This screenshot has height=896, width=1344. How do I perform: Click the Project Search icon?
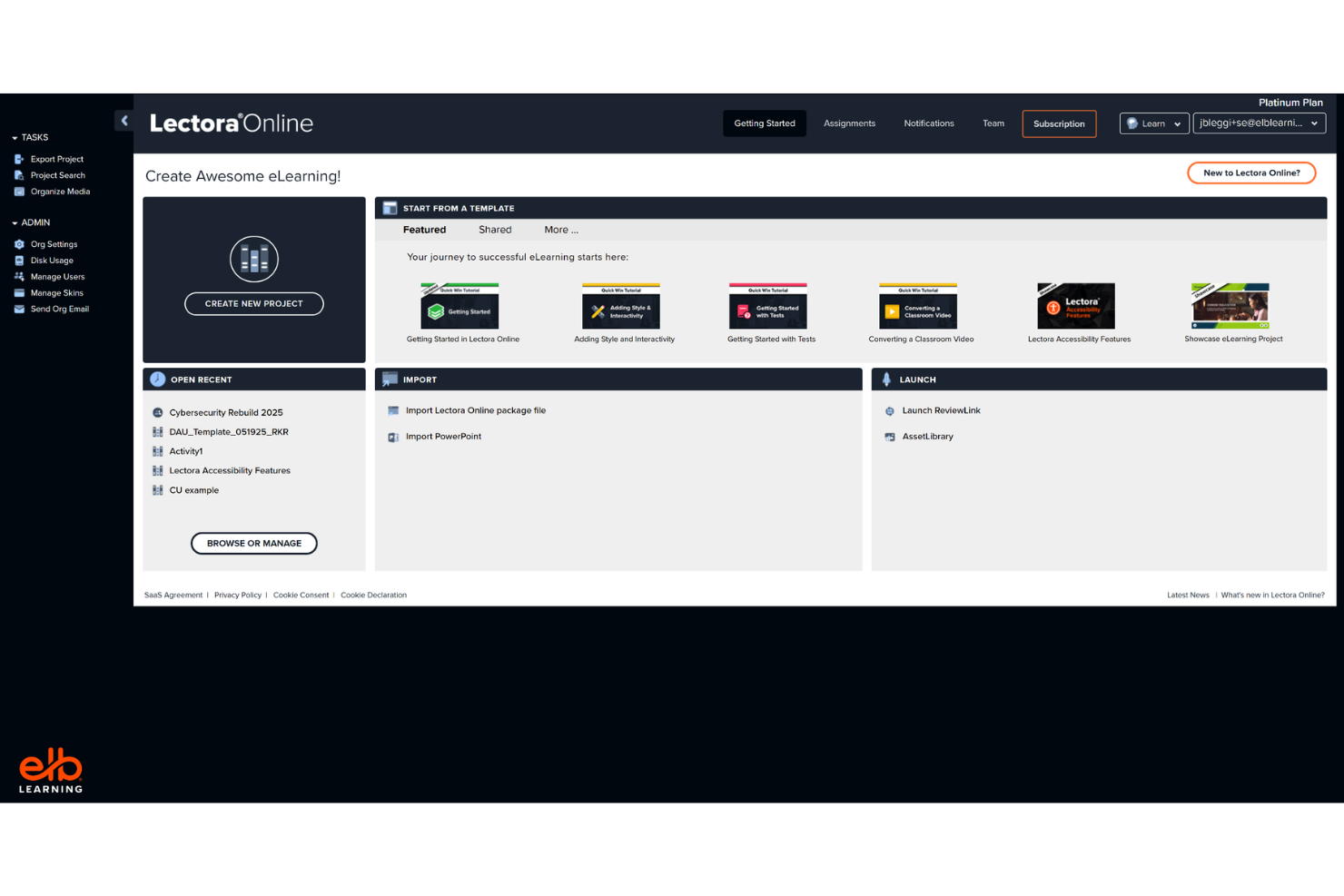(19, 175)
